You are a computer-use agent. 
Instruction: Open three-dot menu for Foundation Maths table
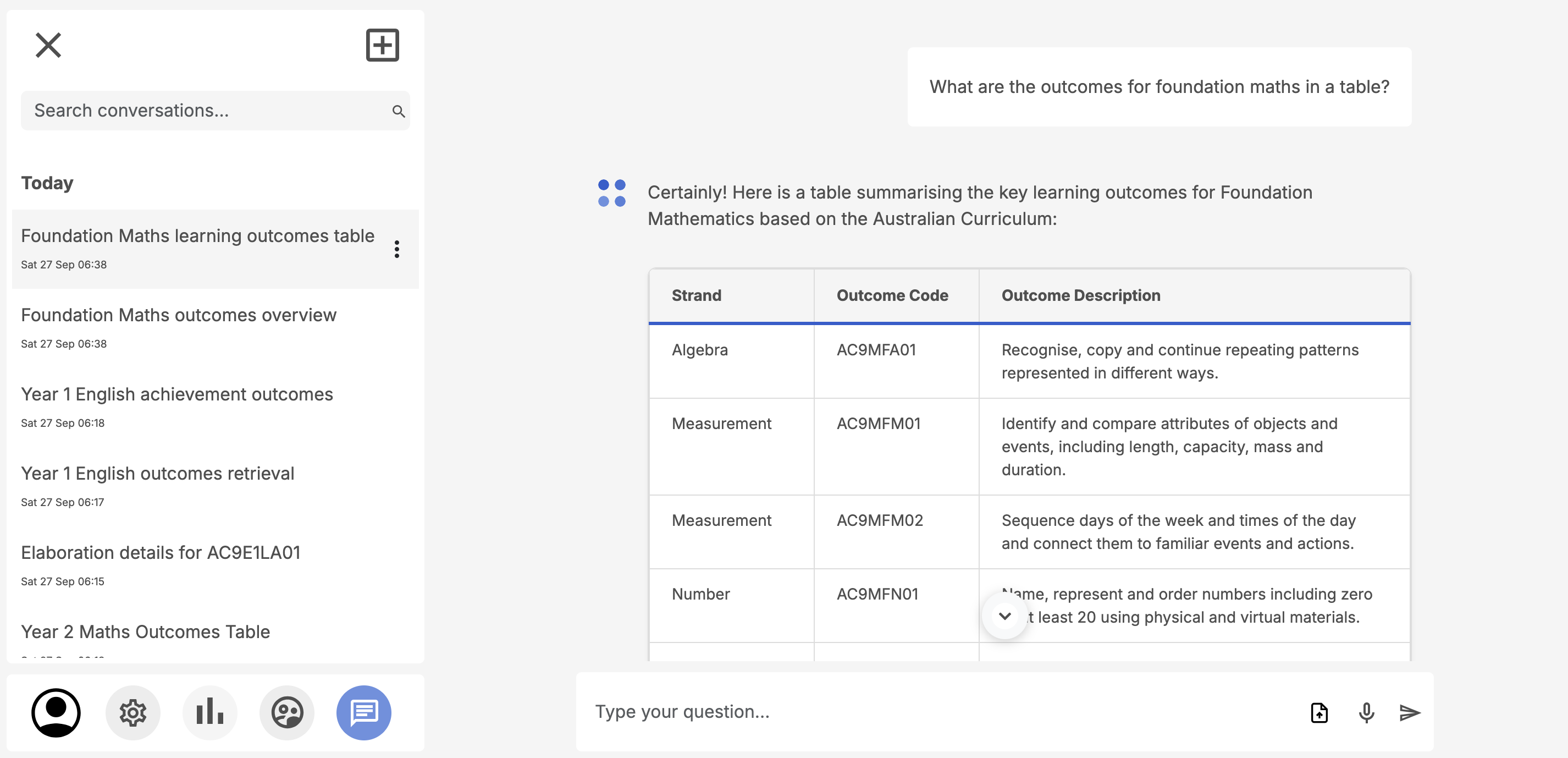397,249
